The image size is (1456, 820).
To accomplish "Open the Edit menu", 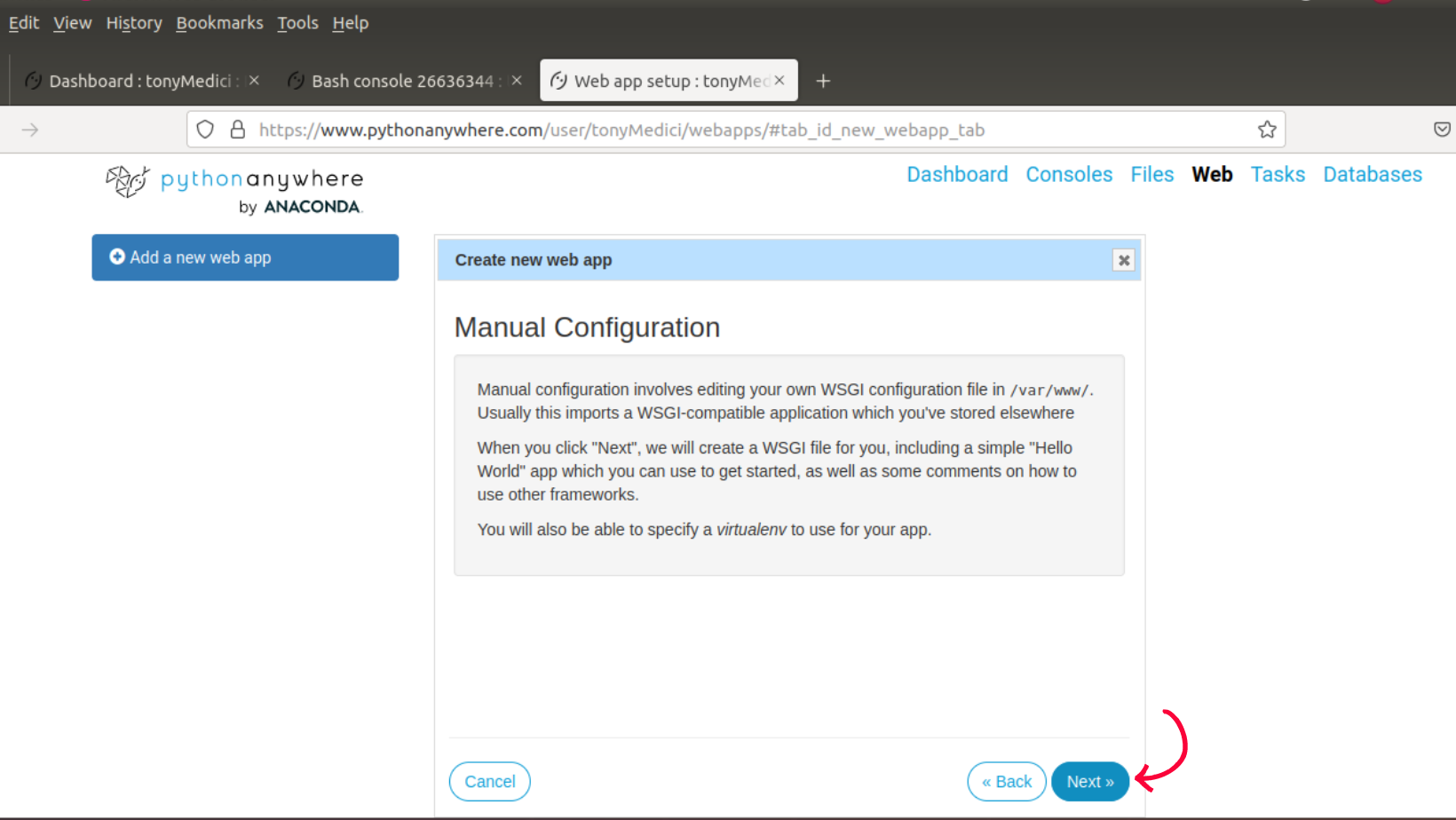I will pos(23,23).
